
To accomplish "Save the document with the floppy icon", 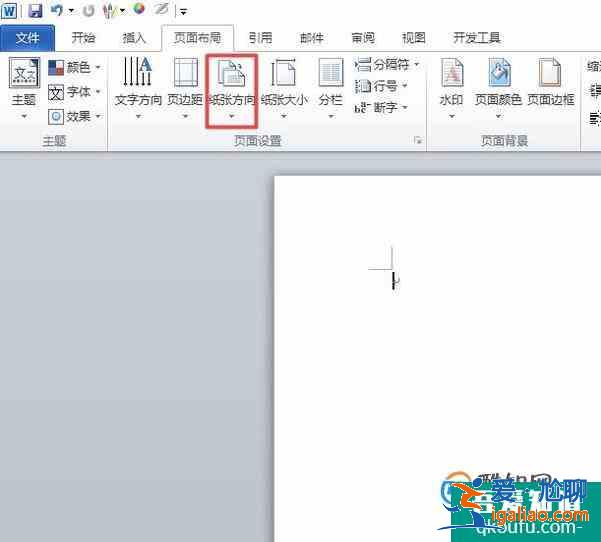I will (35, 10).
